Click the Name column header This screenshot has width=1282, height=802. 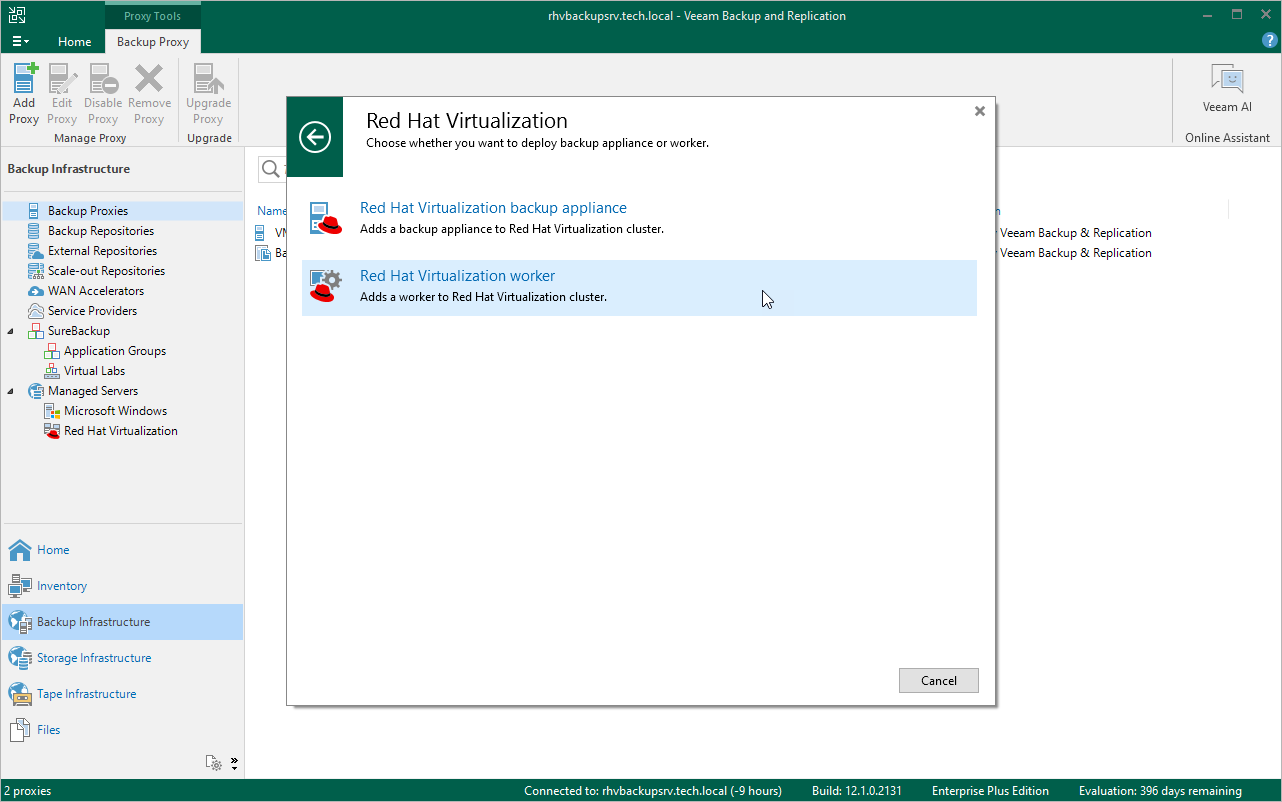271,211
